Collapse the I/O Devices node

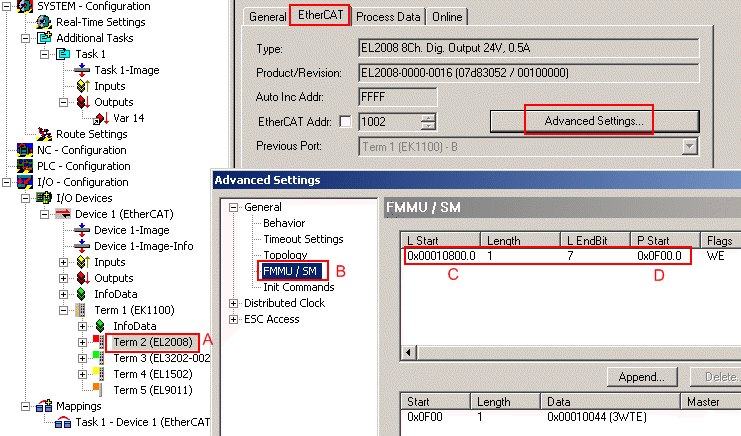tap(26, 198)
